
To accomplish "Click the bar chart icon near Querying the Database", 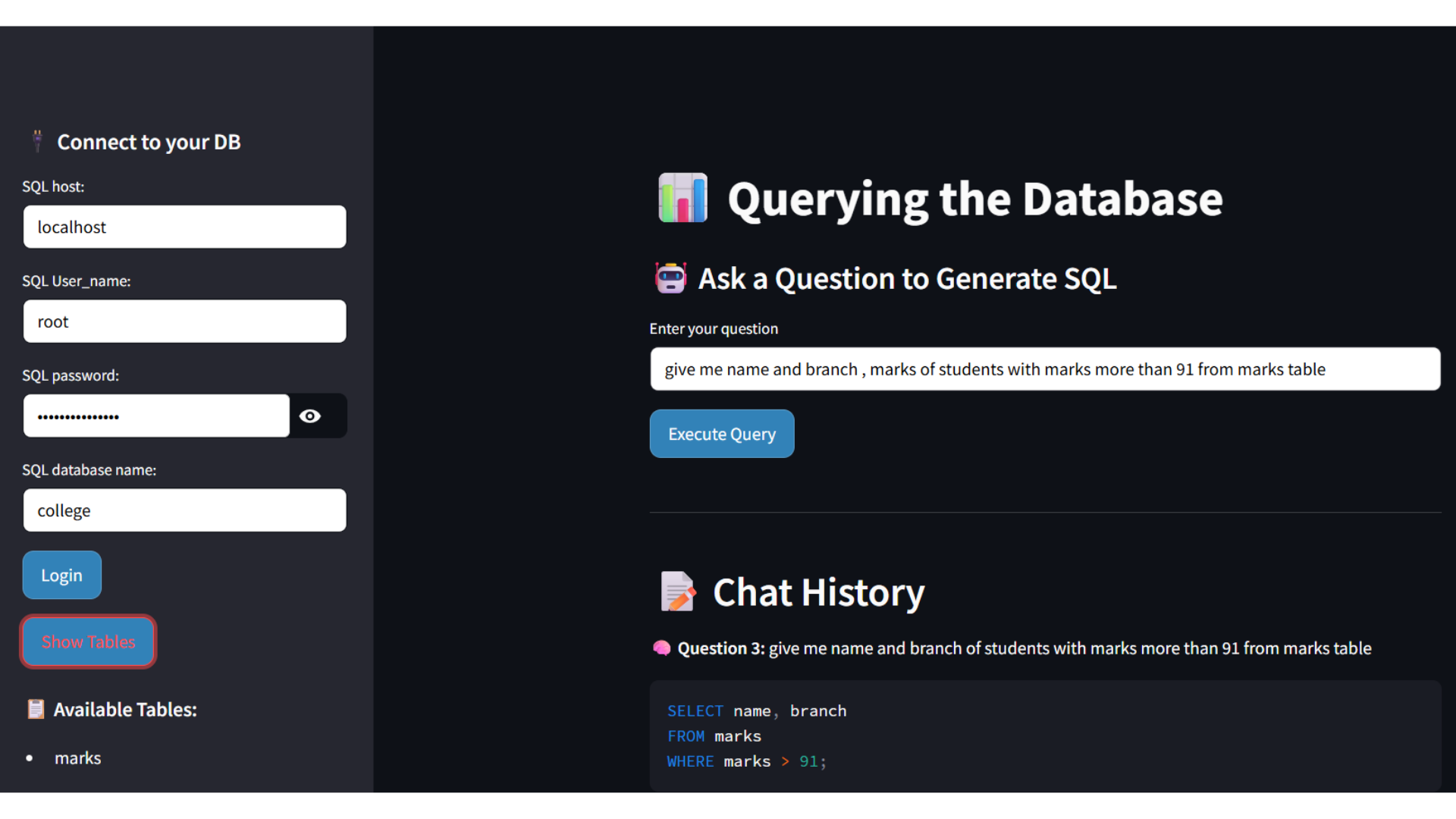I will pyautogui.click(x=682, y=198).
